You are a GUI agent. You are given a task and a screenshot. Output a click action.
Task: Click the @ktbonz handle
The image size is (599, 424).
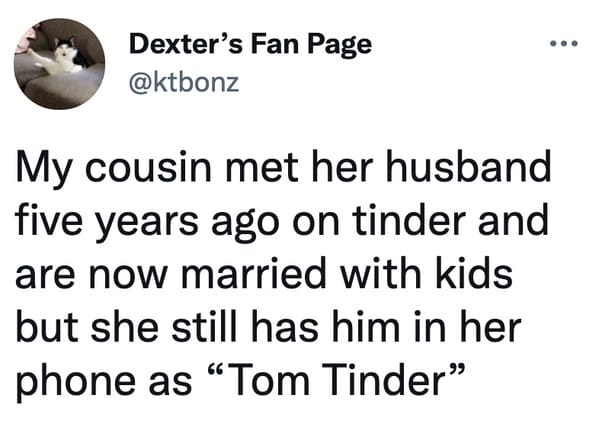click(x=184, y=83)
